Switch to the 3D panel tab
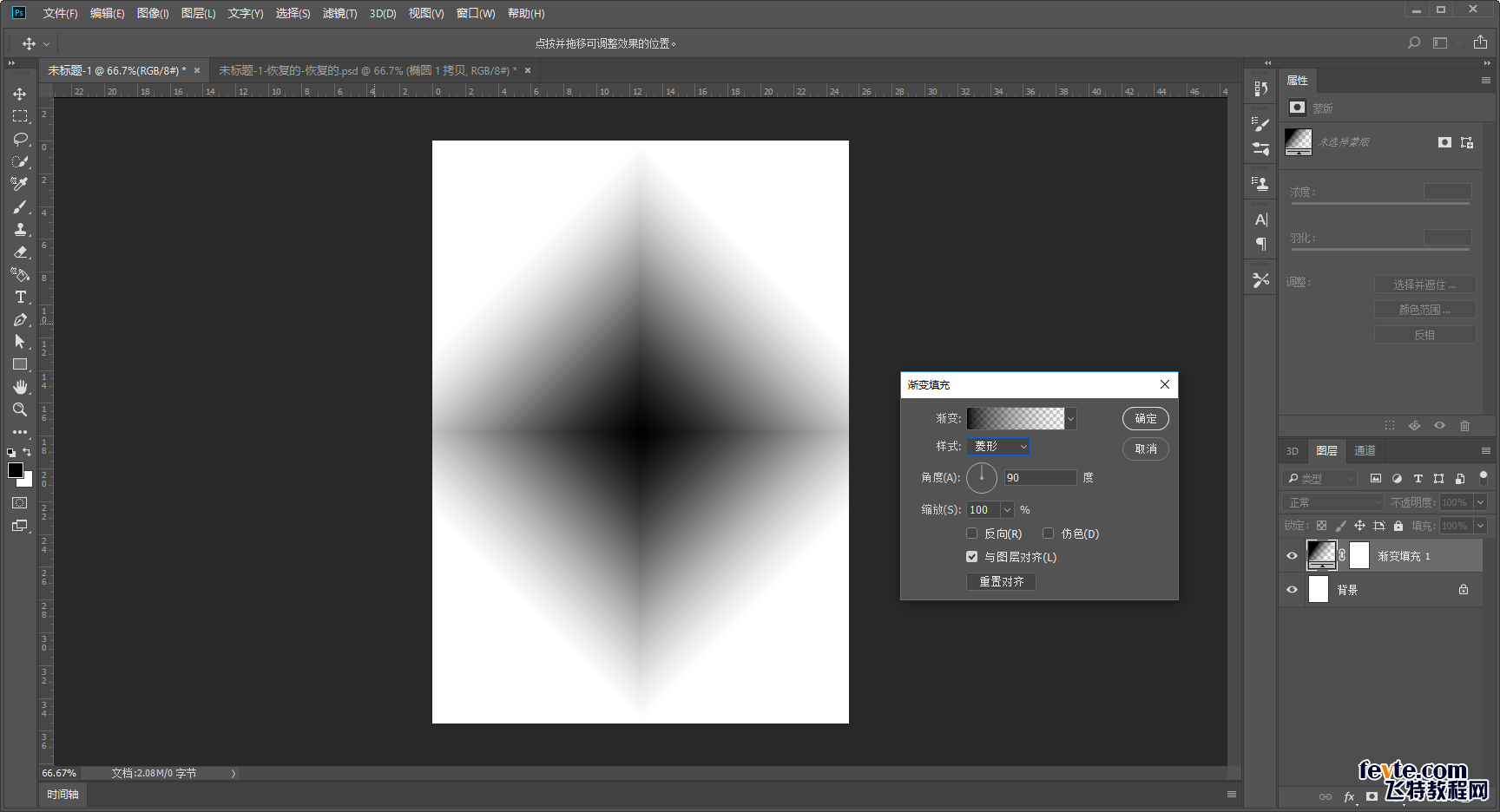This screenshot has width=1500, height=812. [1293, 450]
